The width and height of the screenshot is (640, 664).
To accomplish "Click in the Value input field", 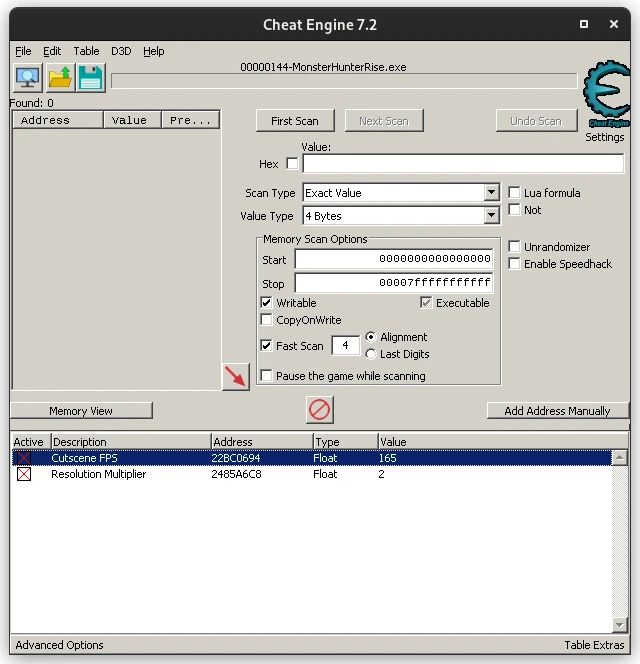I will pyautogui.click(x=463, y=163).
